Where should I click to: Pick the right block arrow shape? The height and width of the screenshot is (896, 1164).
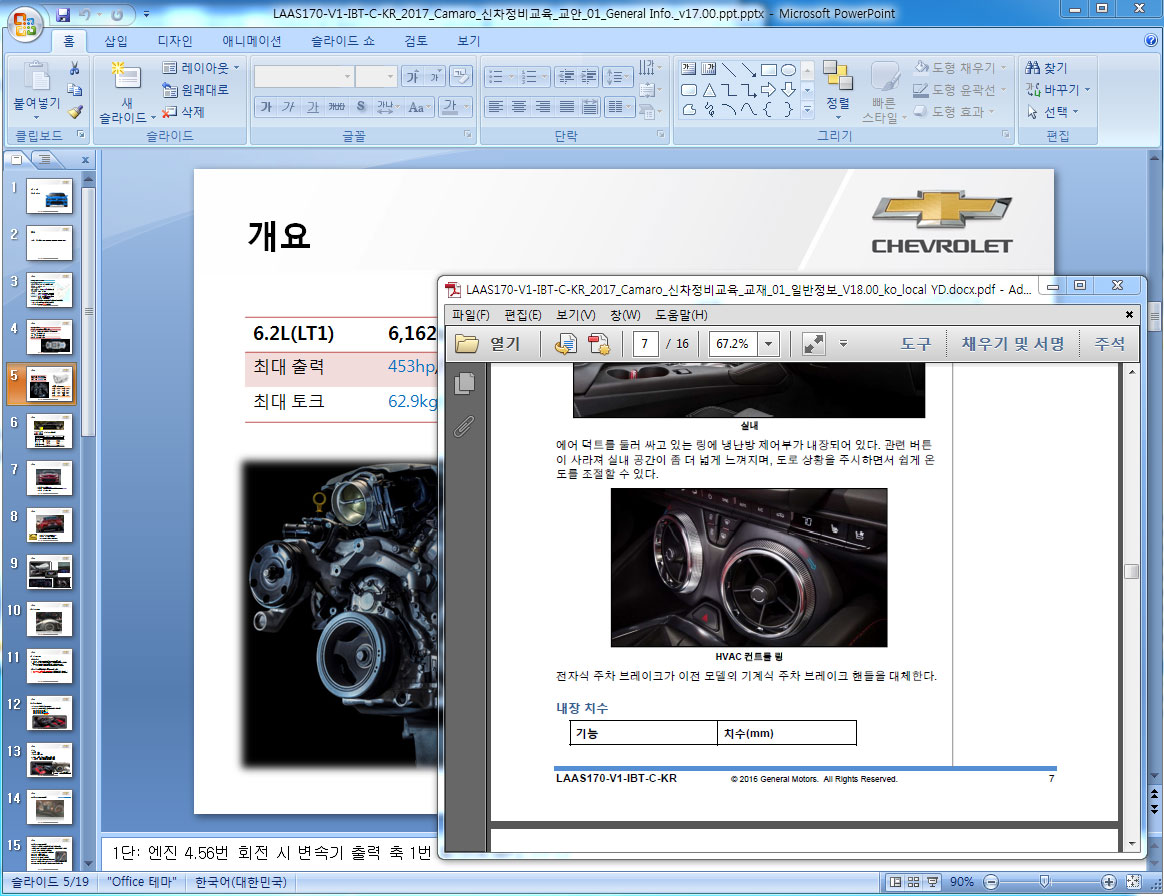click(x=768, y=90)
